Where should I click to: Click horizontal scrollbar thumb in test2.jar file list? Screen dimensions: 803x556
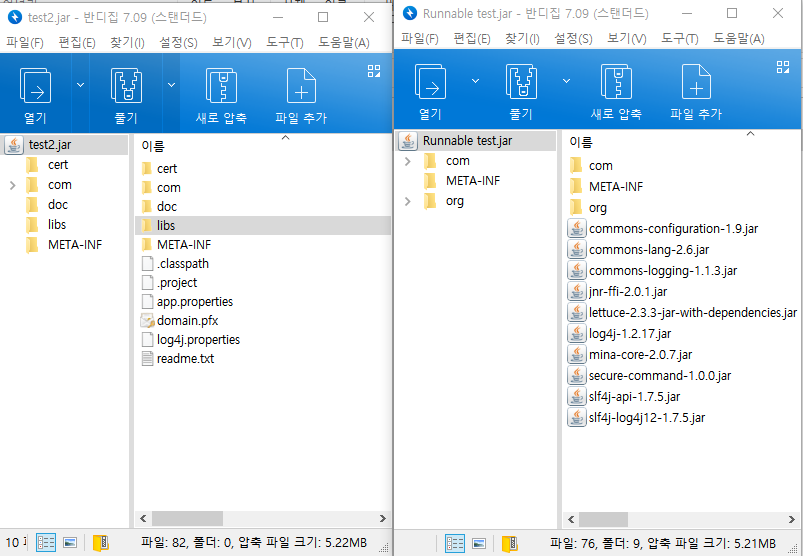[187, 519]
